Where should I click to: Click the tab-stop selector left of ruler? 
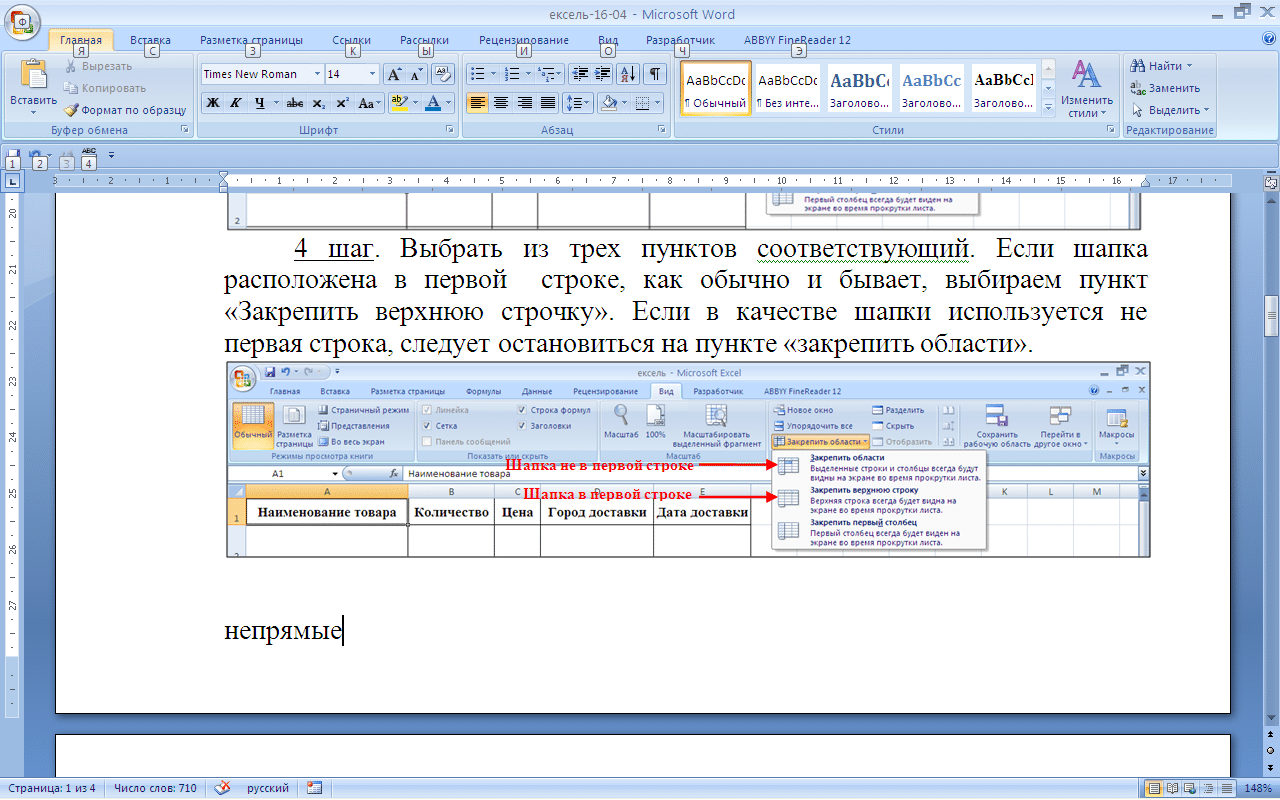(x=13, y=182)
